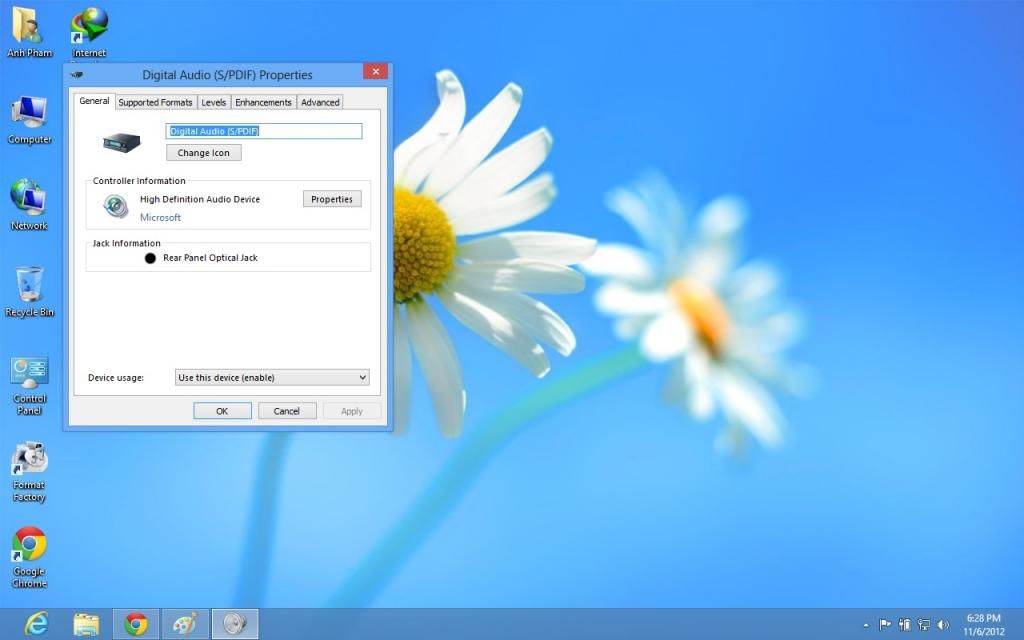Screen dimensions: 1024x640
Task: Click the device name text field
Action: (x=263, y=131)
